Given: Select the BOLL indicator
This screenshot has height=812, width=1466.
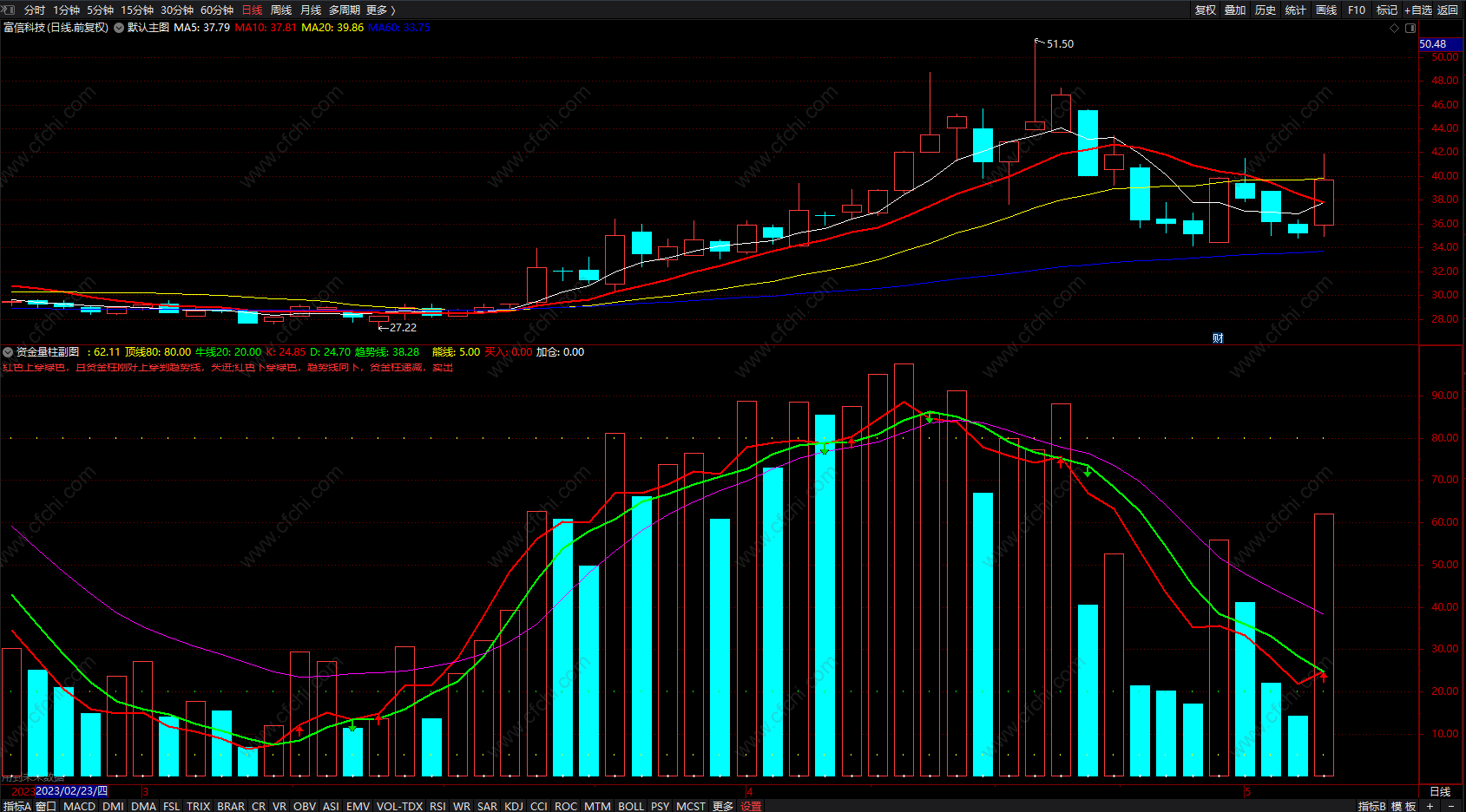Looking at the screenshot, I should pos(631,806).
